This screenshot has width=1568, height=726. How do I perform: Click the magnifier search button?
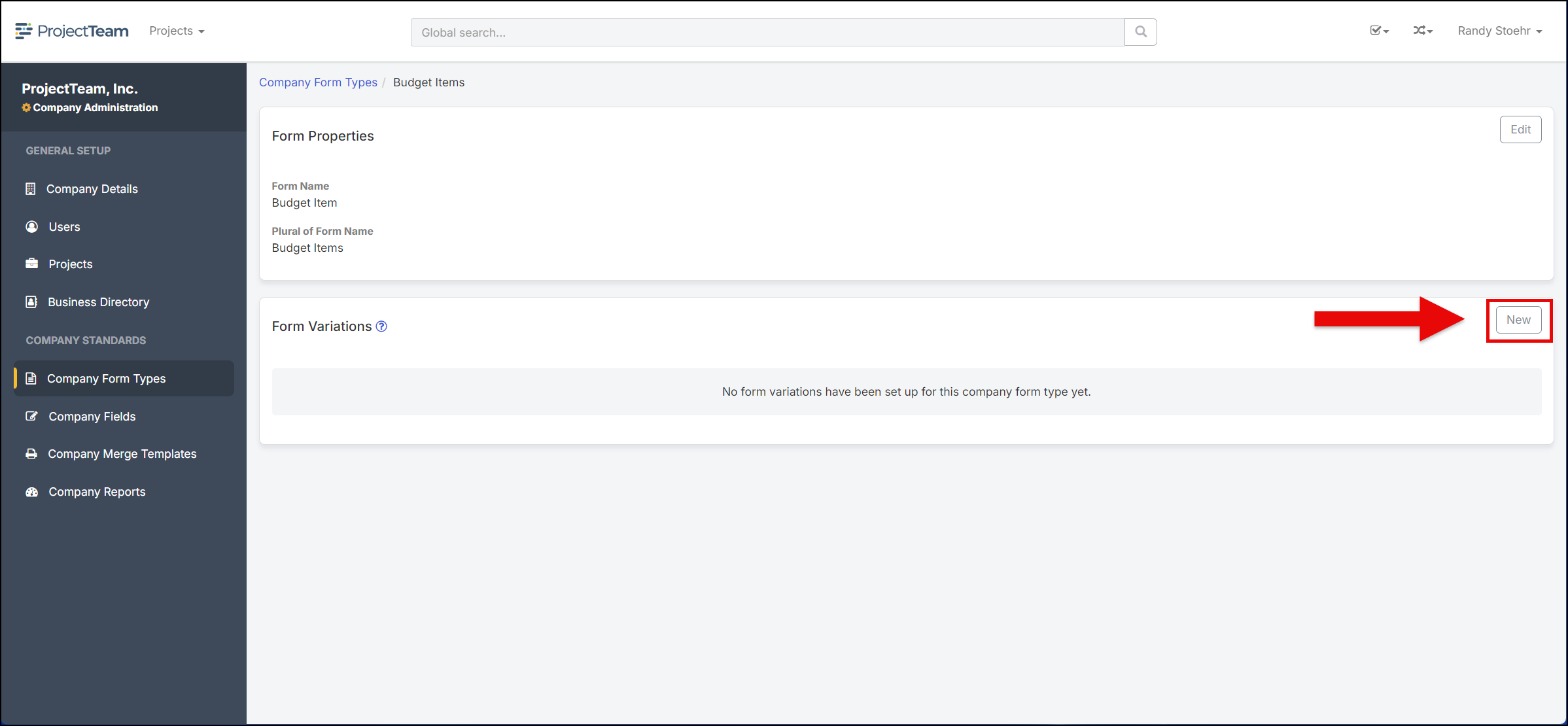pos(1141,32)
